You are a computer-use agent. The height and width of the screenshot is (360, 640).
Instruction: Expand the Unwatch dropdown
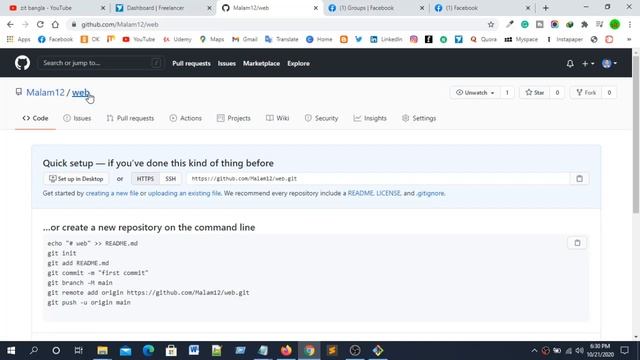[x=475, y=93]
